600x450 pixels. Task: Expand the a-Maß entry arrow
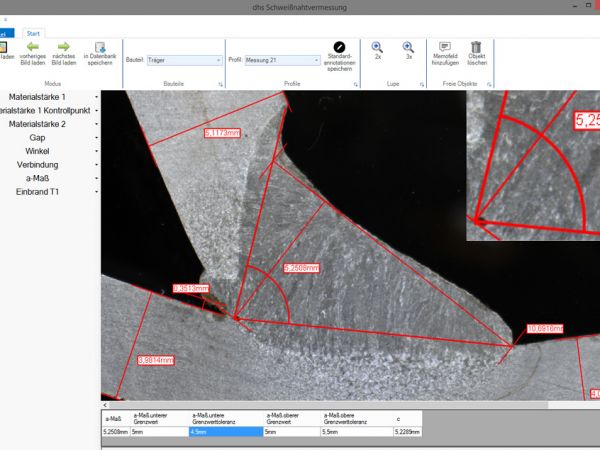point(96,178)
